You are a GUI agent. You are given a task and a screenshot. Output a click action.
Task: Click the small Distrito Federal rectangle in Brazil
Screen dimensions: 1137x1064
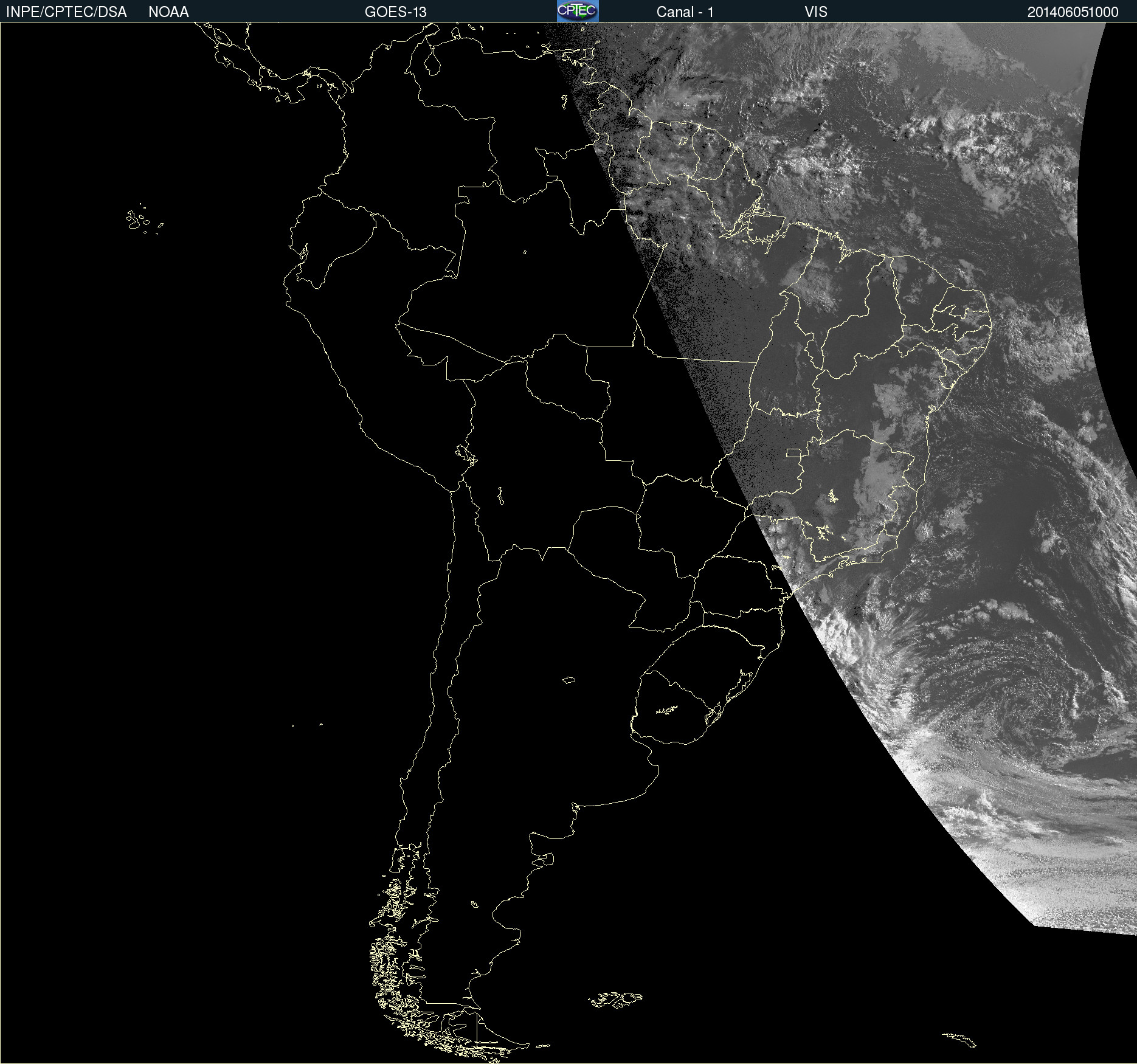793,452
